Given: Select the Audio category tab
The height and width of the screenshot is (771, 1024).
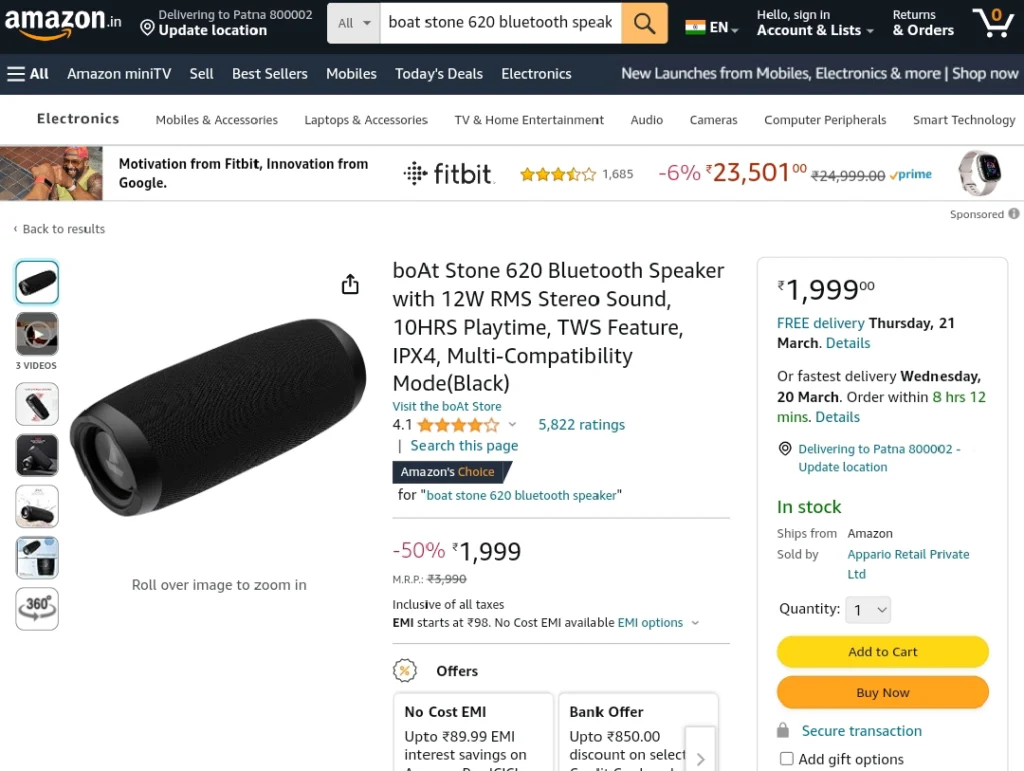Looking at the screenshot, I should tap(647, 120).
